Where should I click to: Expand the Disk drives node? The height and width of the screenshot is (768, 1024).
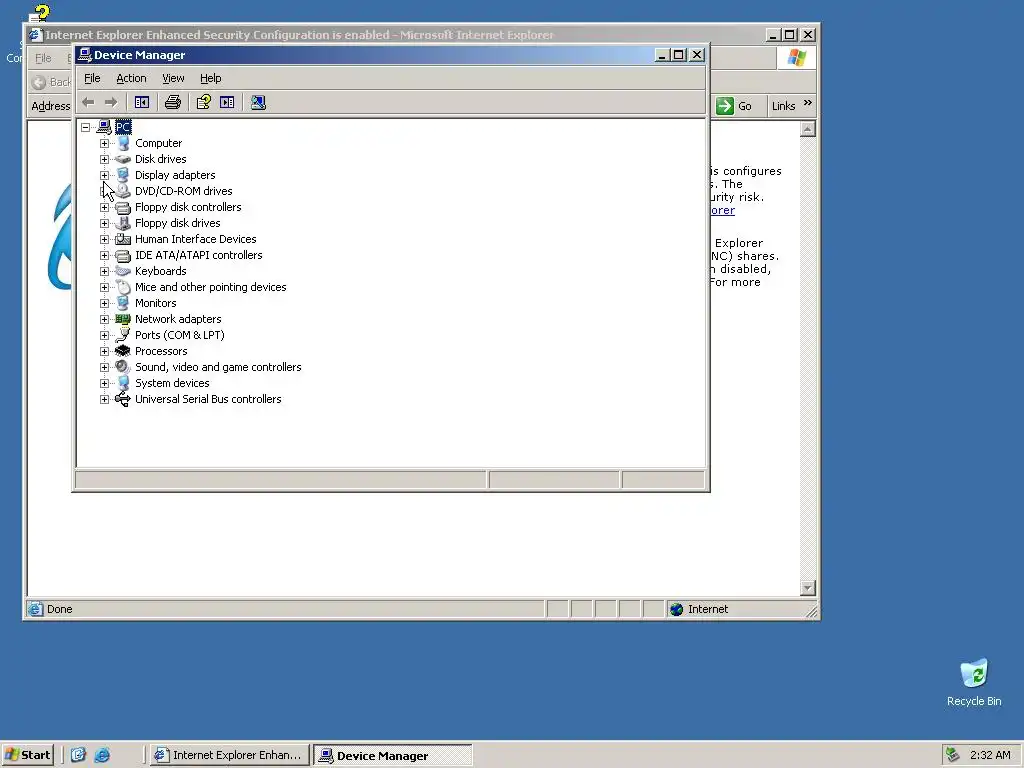(104, 159)
